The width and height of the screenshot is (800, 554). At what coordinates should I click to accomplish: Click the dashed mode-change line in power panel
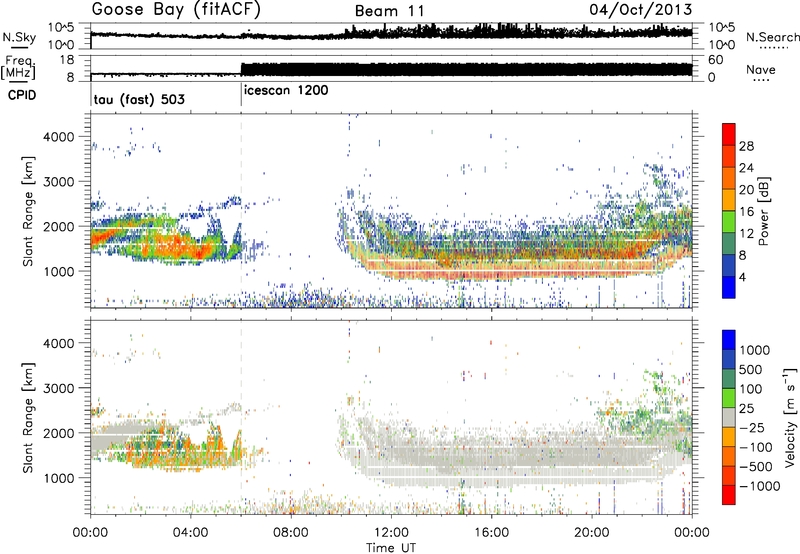241,211
